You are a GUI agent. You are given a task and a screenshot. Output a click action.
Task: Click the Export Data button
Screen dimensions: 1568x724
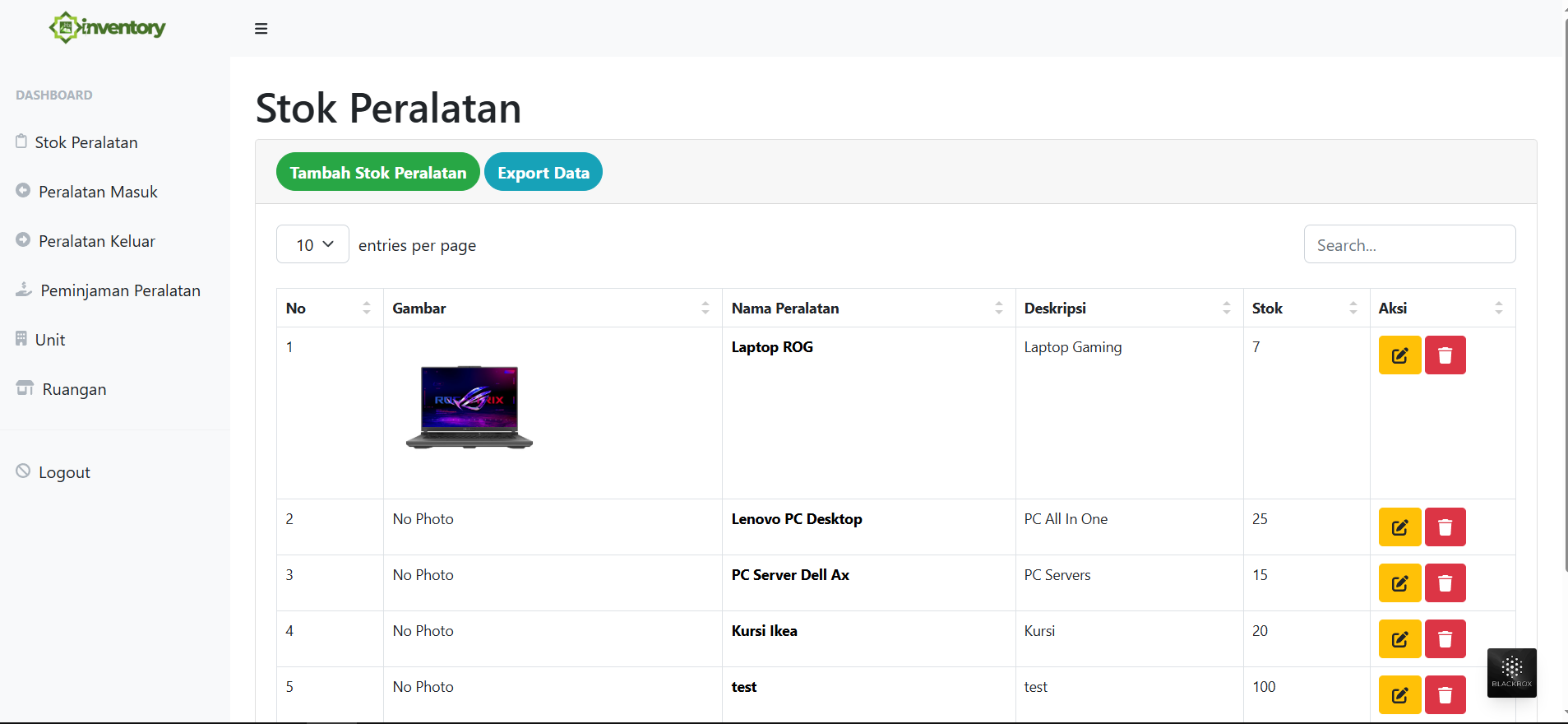[543, 172]
